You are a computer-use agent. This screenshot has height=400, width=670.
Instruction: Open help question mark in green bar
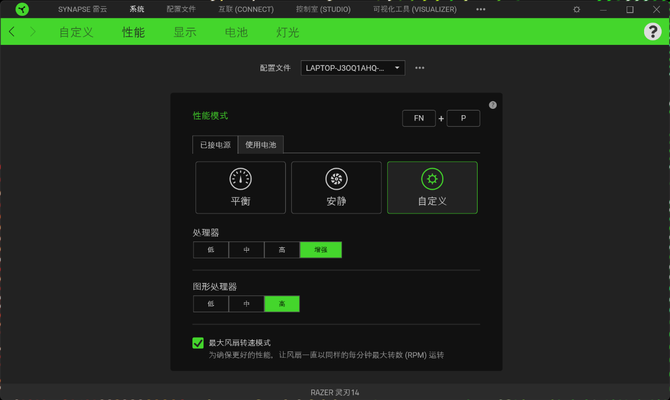(x=652, y=32)
